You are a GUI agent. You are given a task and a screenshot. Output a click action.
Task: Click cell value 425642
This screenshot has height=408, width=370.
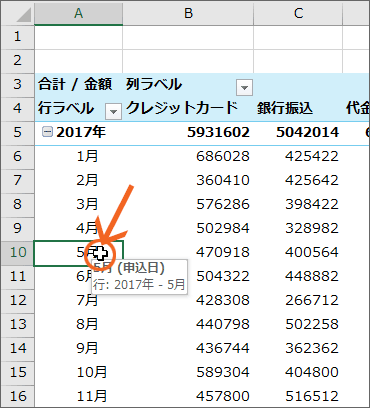point(312,180)
